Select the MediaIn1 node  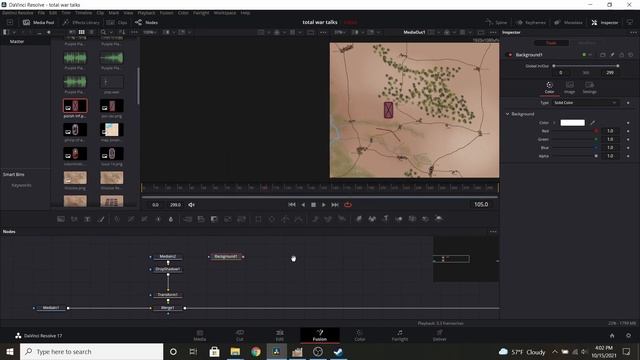pyautogui.click(x=51, y=308)
